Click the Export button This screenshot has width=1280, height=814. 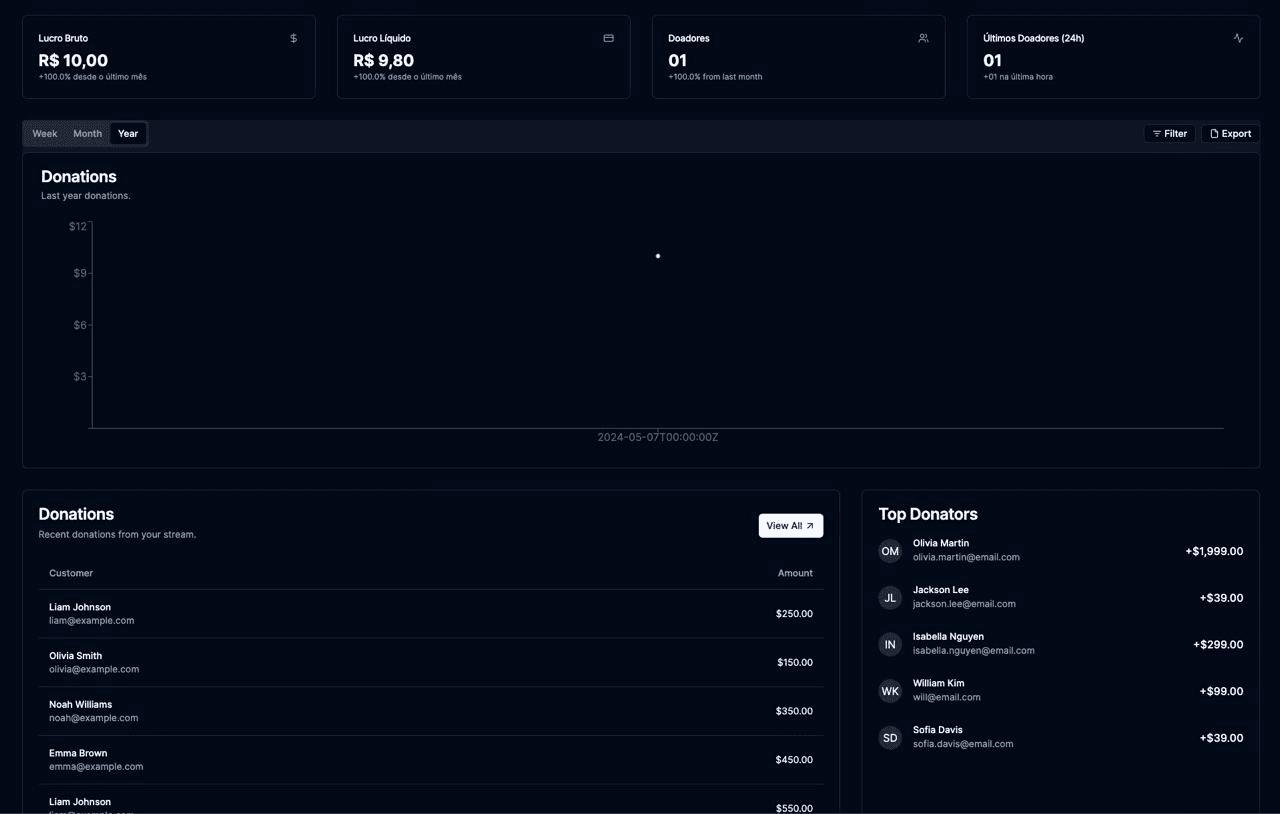coord(1230,133)
